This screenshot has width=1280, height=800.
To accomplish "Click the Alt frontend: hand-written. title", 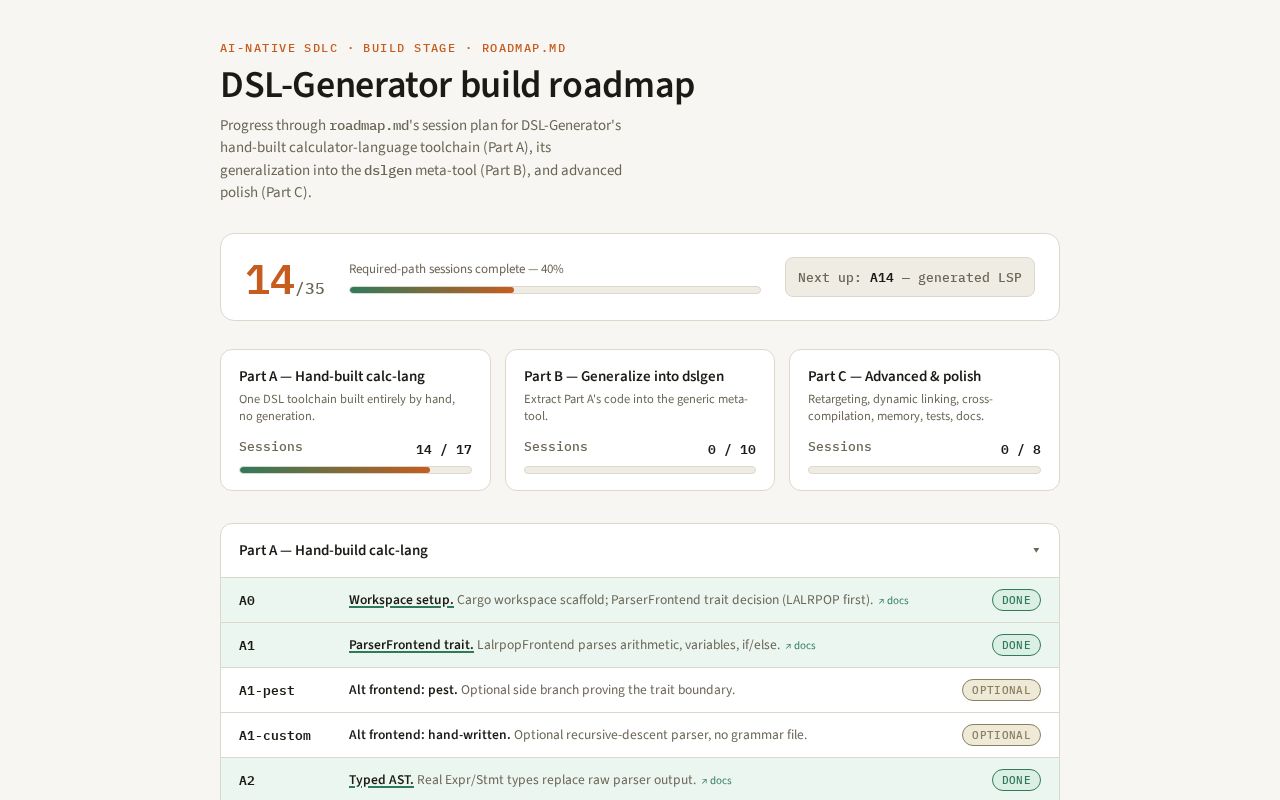I will [430, 735].
